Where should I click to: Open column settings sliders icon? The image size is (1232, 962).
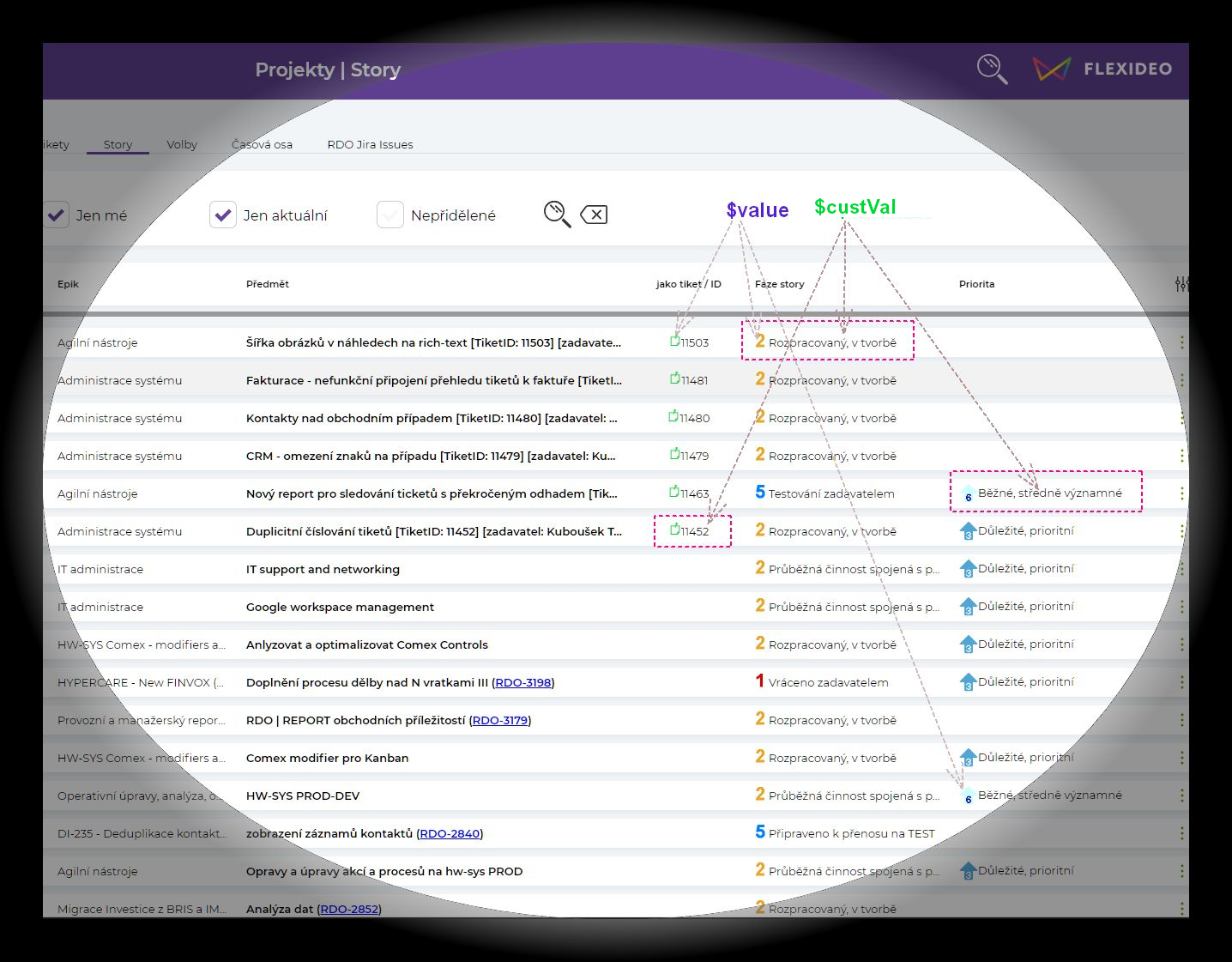[1181, 284]
